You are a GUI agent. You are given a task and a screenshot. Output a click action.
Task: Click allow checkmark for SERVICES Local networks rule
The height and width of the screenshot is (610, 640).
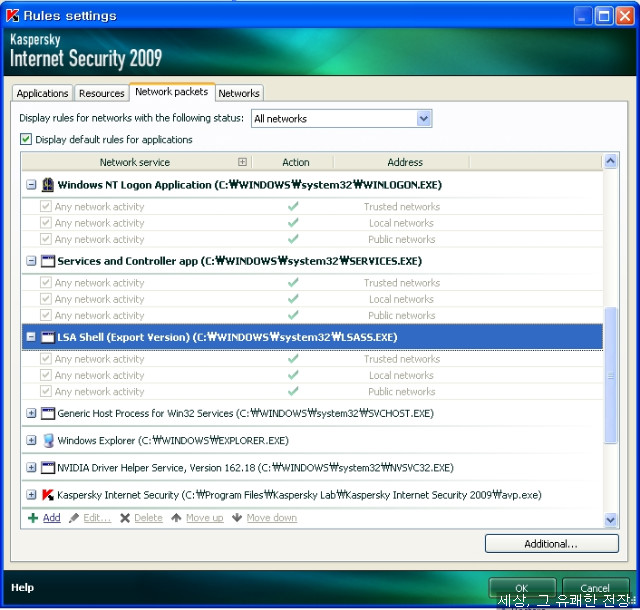click(293, 298)
